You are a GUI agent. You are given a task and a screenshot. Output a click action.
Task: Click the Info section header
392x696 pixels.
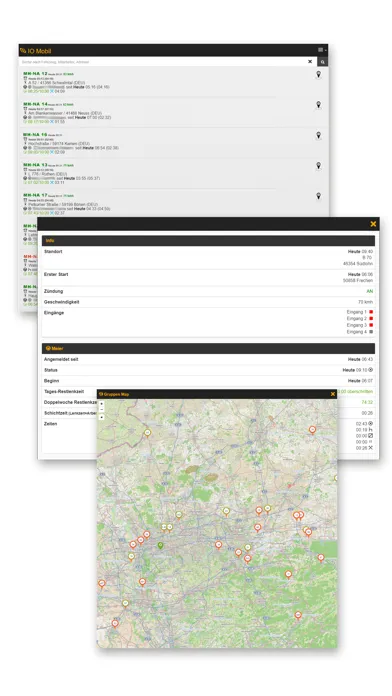coord(208,241)
